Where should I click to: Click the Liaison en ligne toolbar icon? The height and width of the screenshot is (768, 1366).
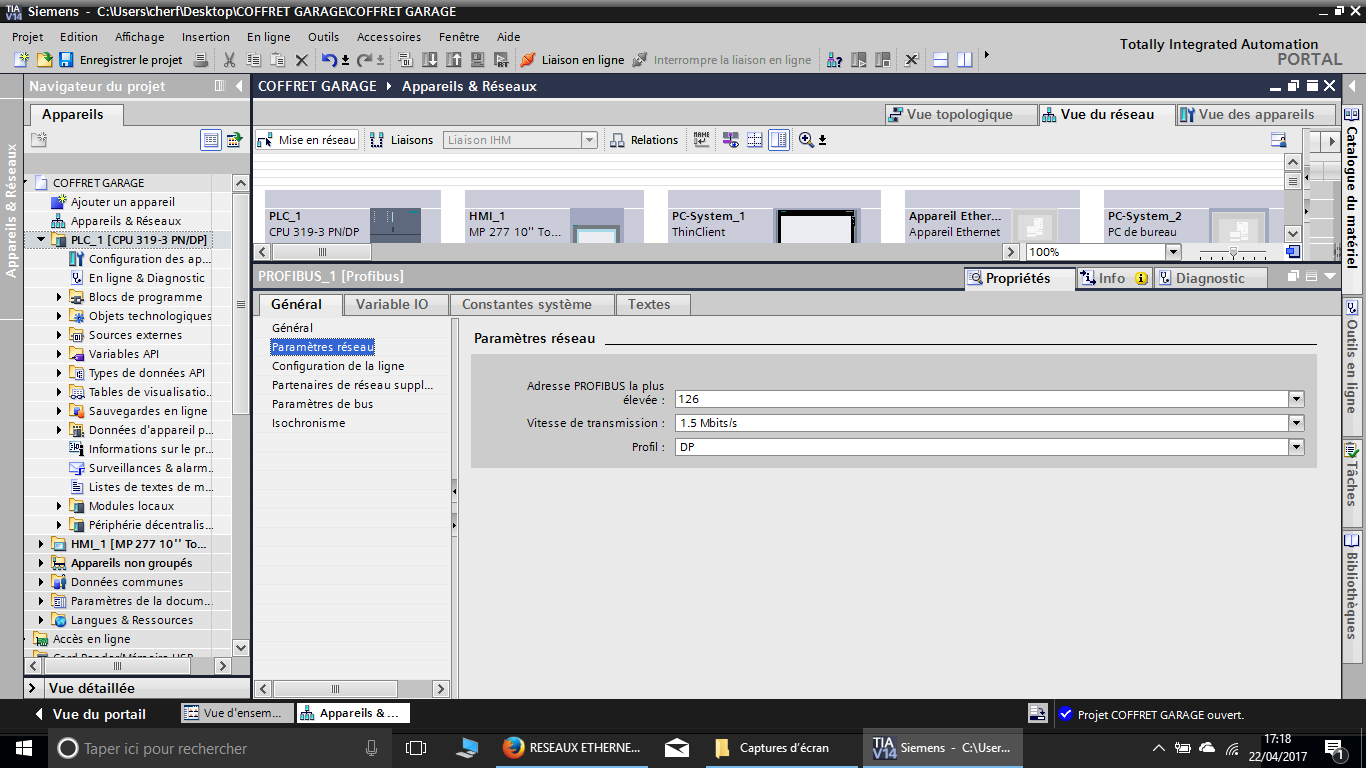[528, 60]
